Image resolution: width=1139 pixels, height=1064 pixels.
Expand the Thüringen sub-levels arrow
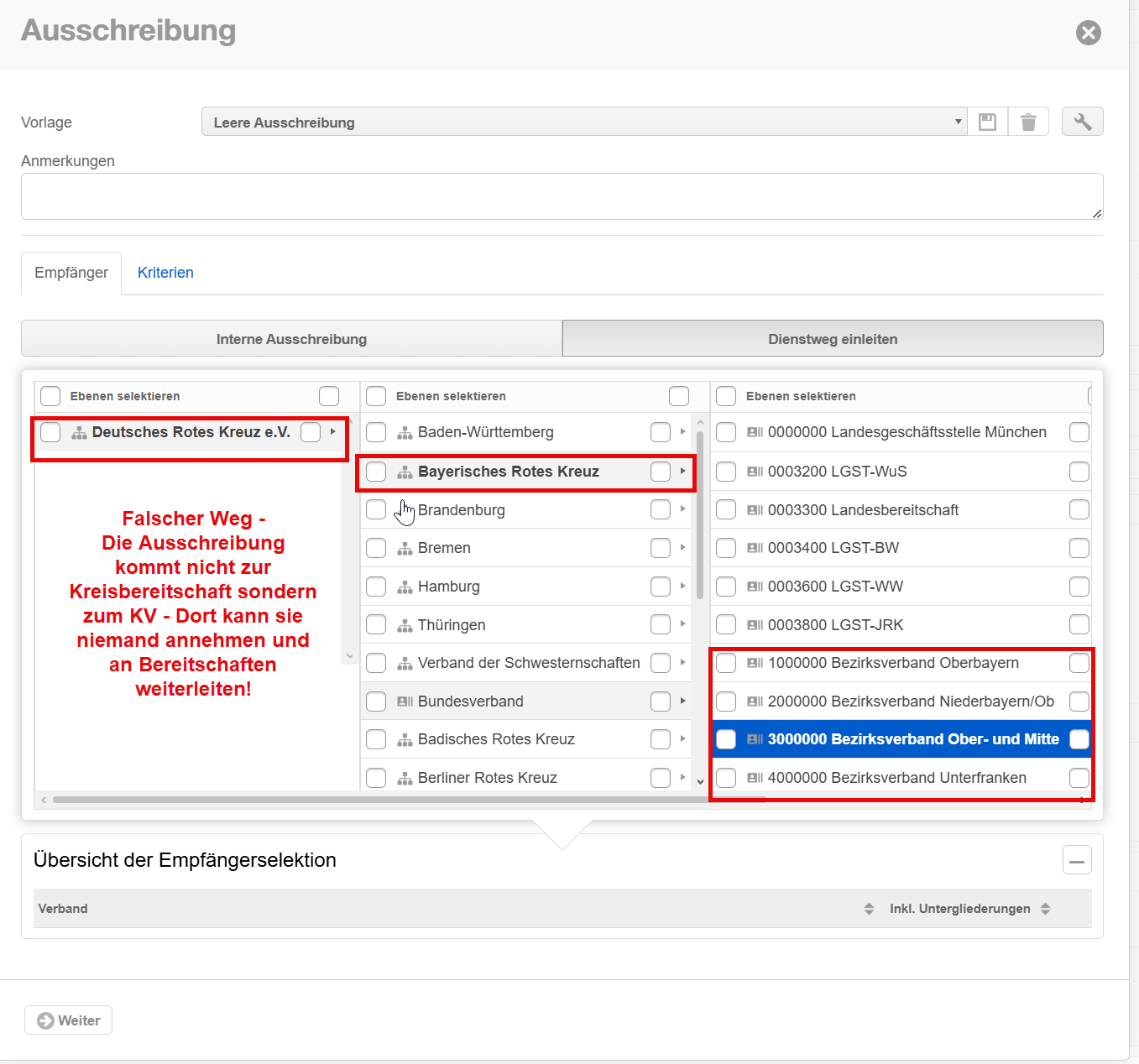coord(682,624)
